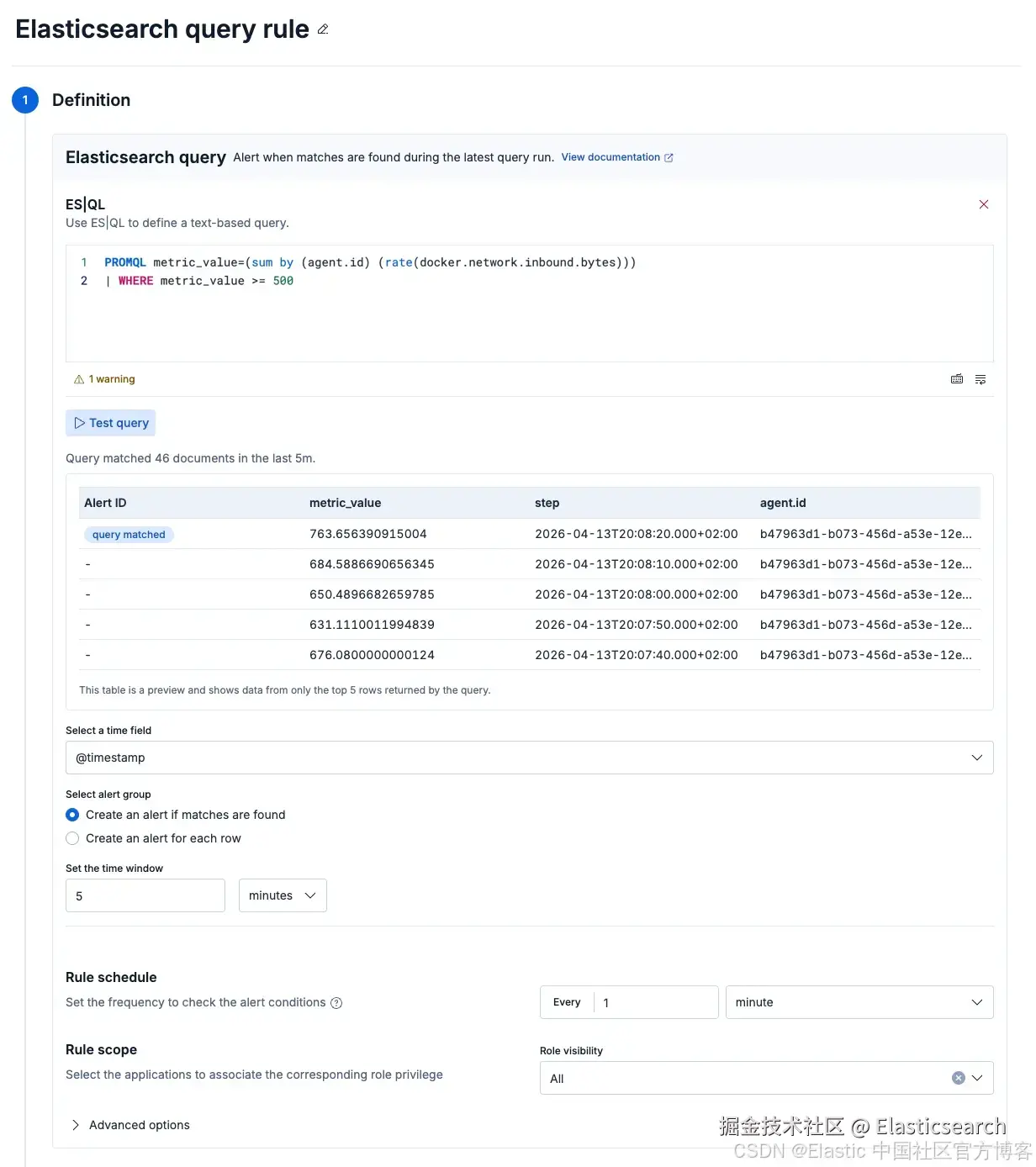Viewport: 1036px width, 1167px height.
Task: Select 'Create an alert if matches are found'
Action: point(177,815)
